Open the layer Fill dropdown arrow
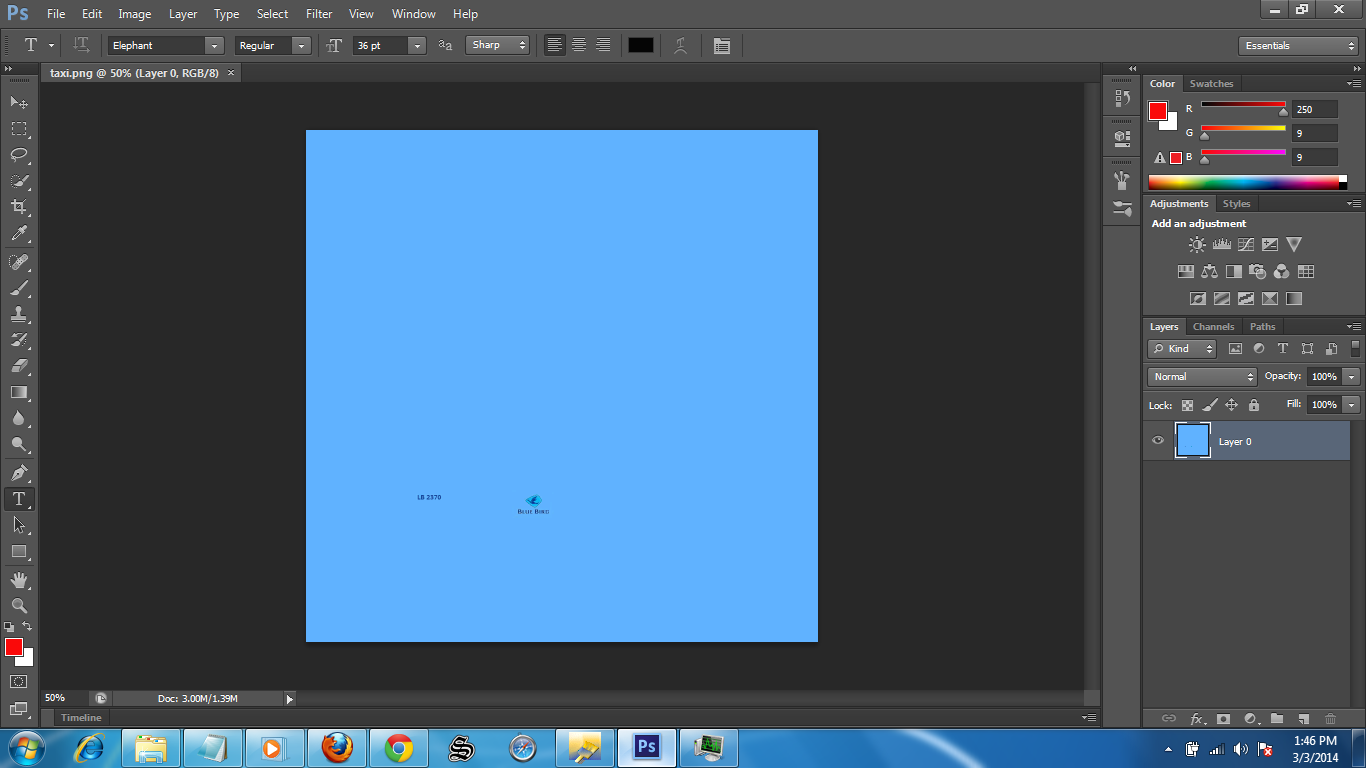 [x=1352, y=405]
